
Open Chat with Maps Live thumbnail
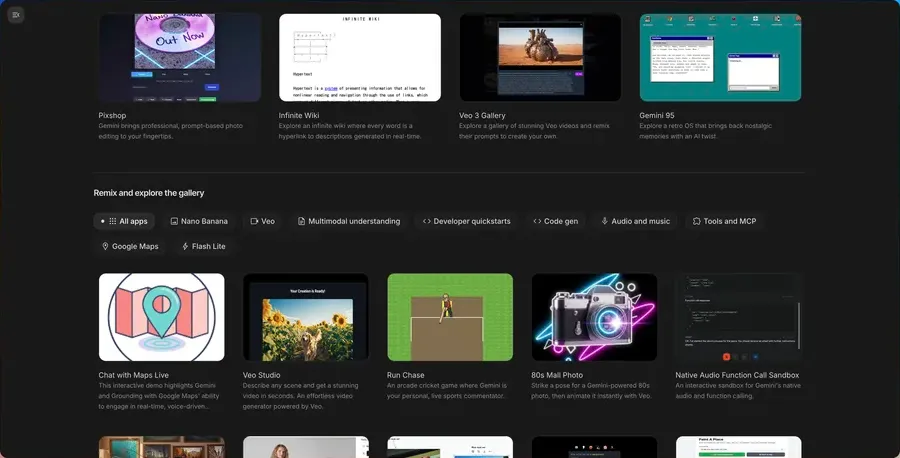161,317
